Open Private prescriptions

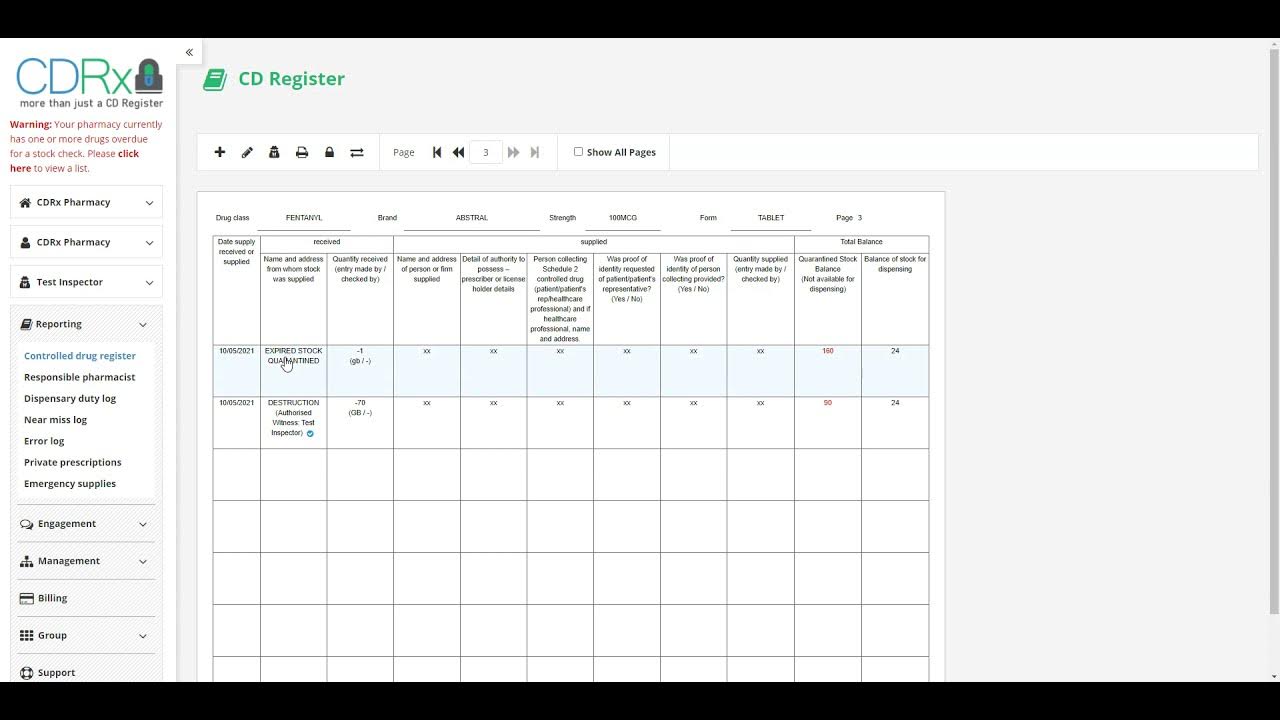coord(73,462)
